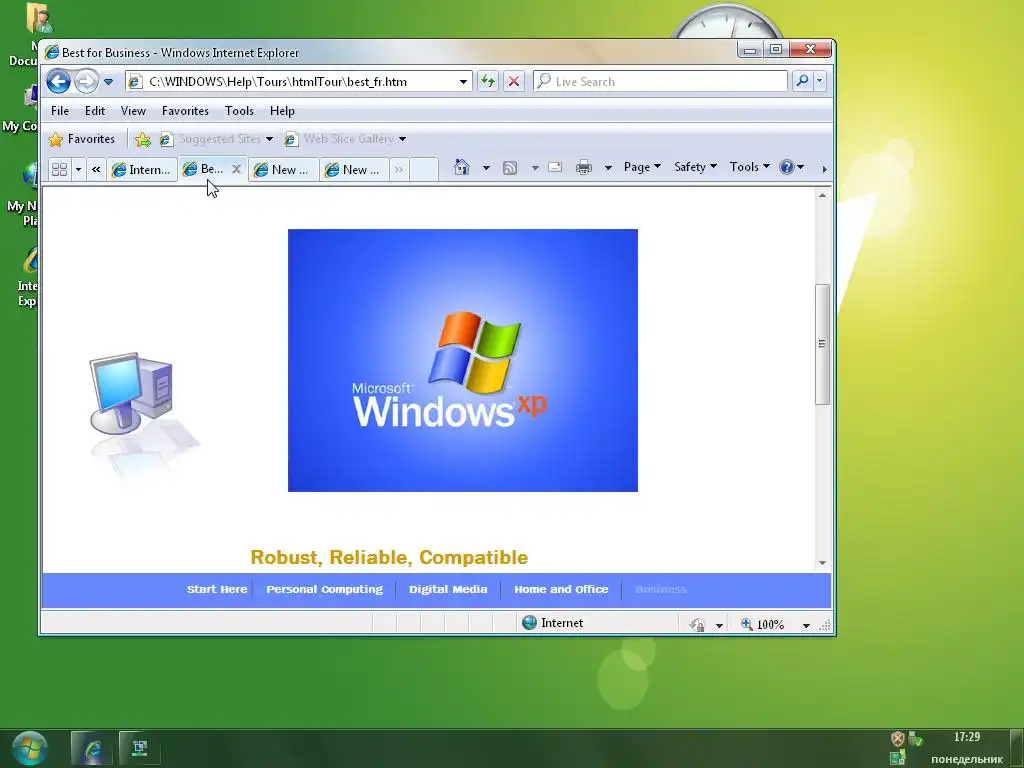
Task: Open the Tools menu in menu bar
Action: point(239,111)
